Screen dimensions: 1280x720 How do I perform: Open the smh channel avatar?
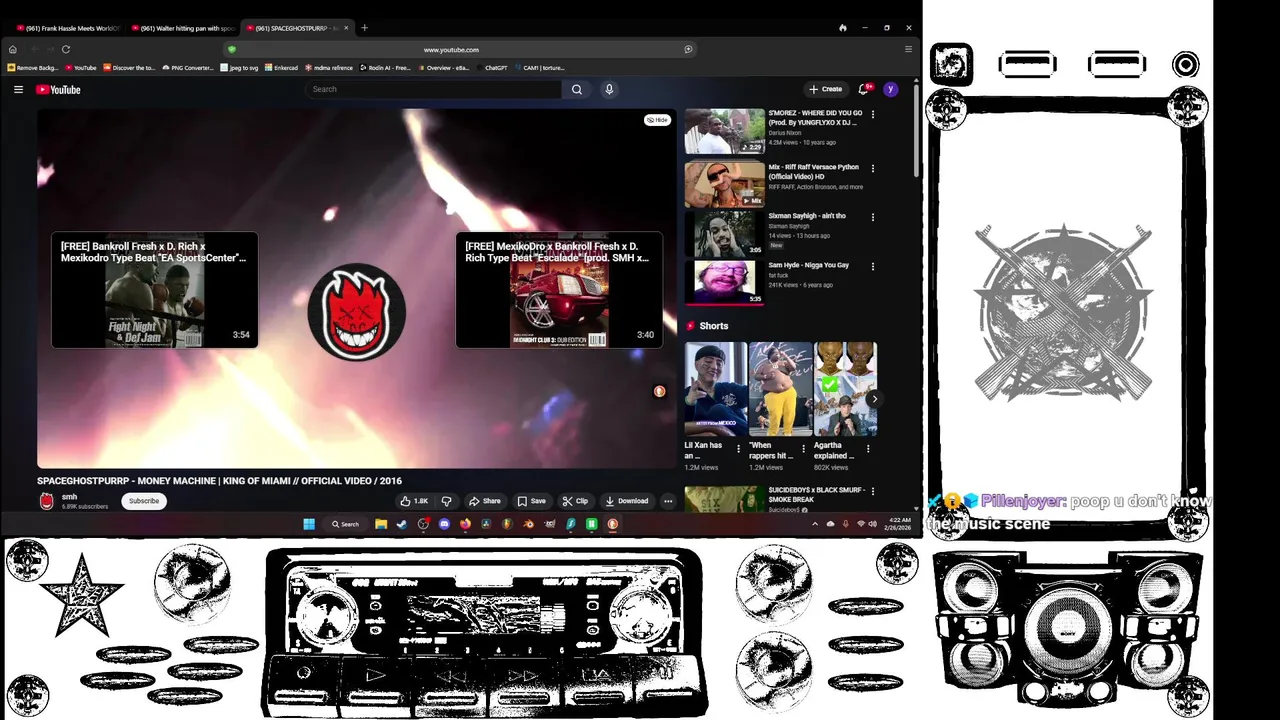point(46,501)
